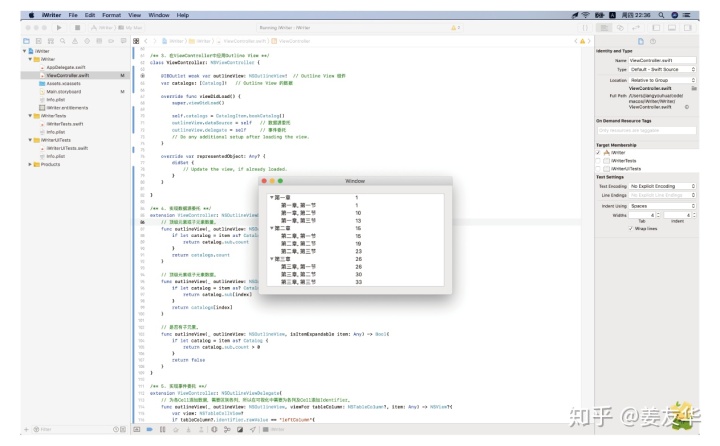The image size is (720, 446).
Task: Open the Text Encoding dropdown
Action: click(x=662, y=186)
